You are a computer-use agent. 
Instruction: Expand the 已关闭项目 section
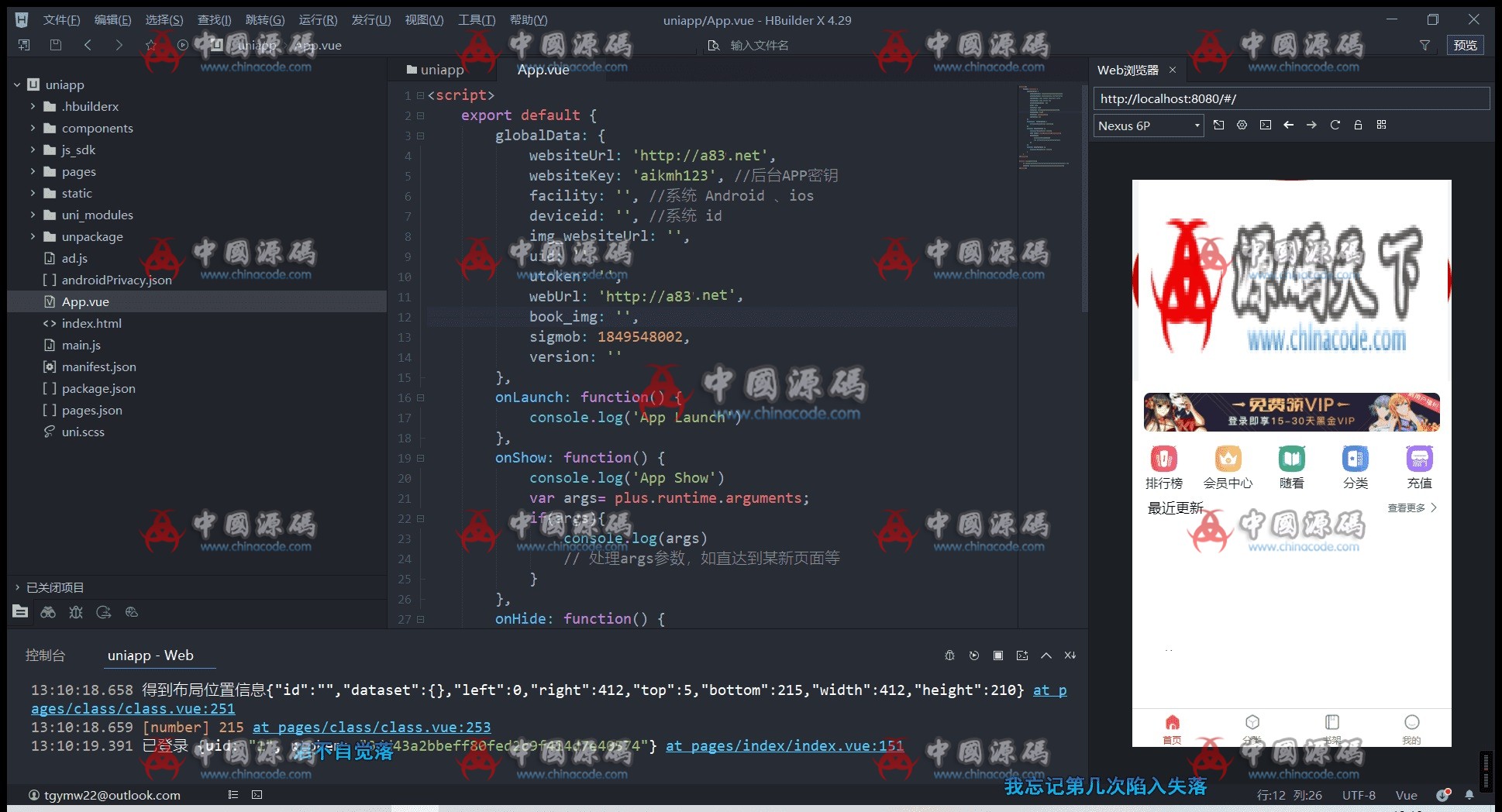[17, 587]
